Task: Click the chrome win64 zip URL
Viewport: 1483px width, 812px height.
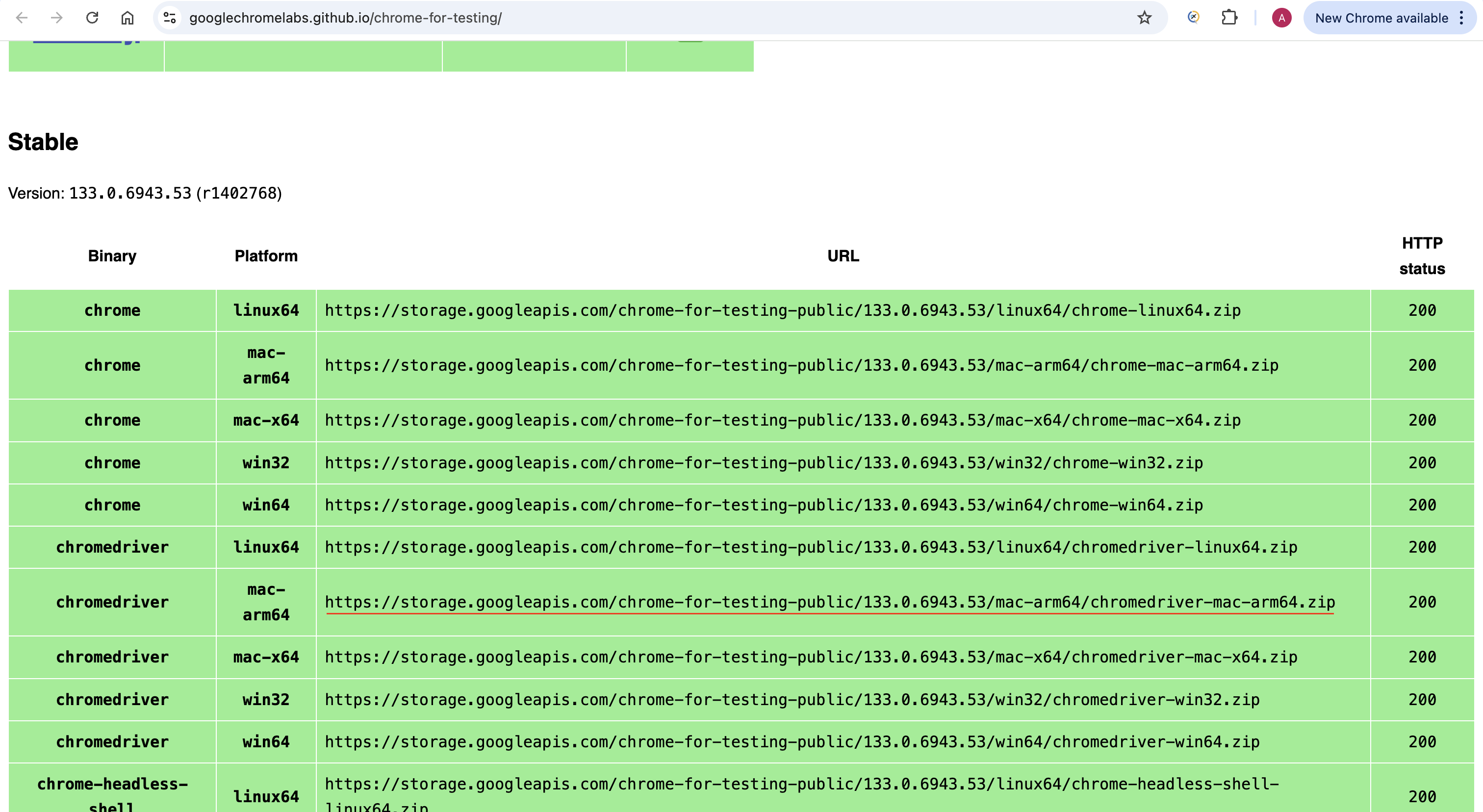Action: click(x=764, y=505)
